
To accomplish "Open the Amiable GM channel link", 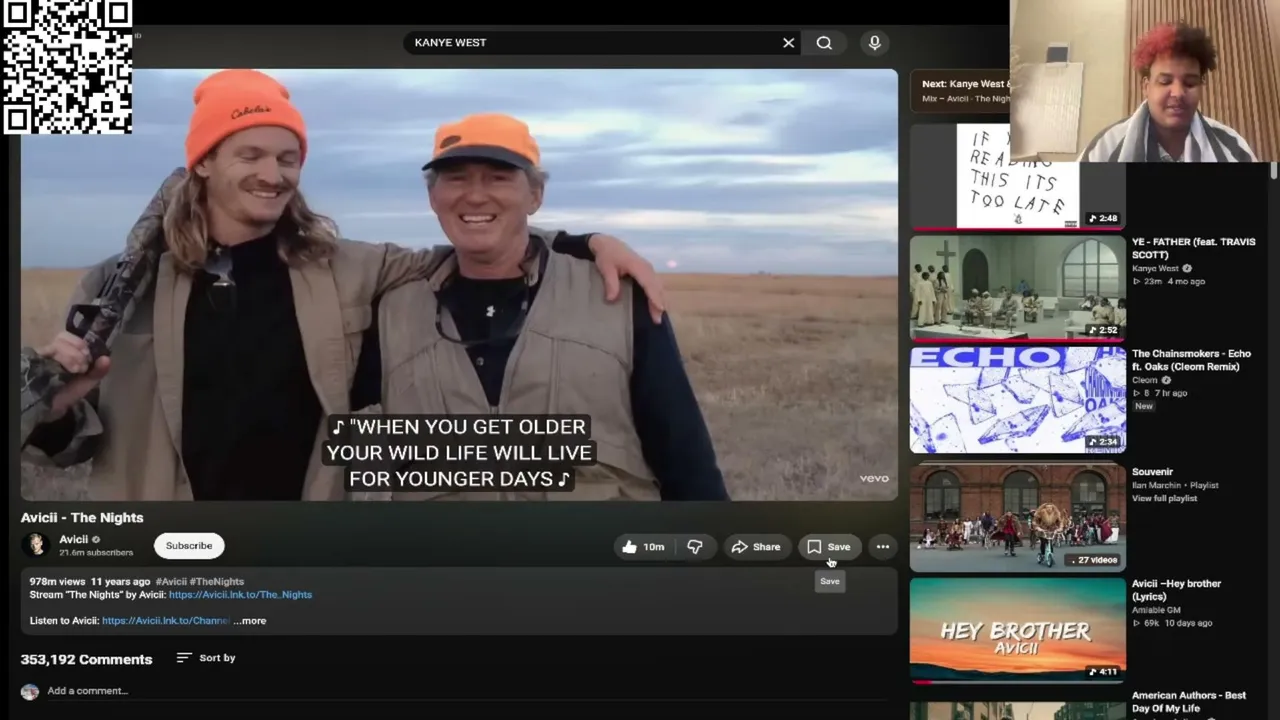I will coord(1156,610).
